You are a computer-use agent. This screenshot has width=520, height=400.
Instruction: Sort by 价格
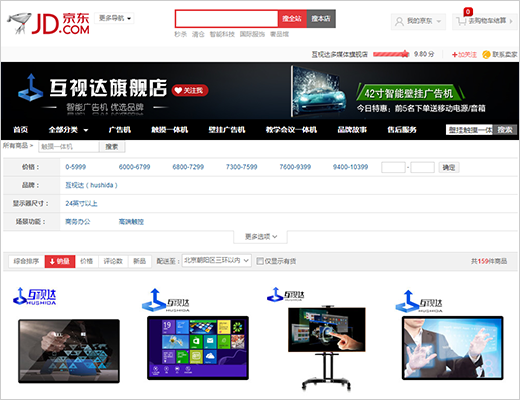click(87, 261)
